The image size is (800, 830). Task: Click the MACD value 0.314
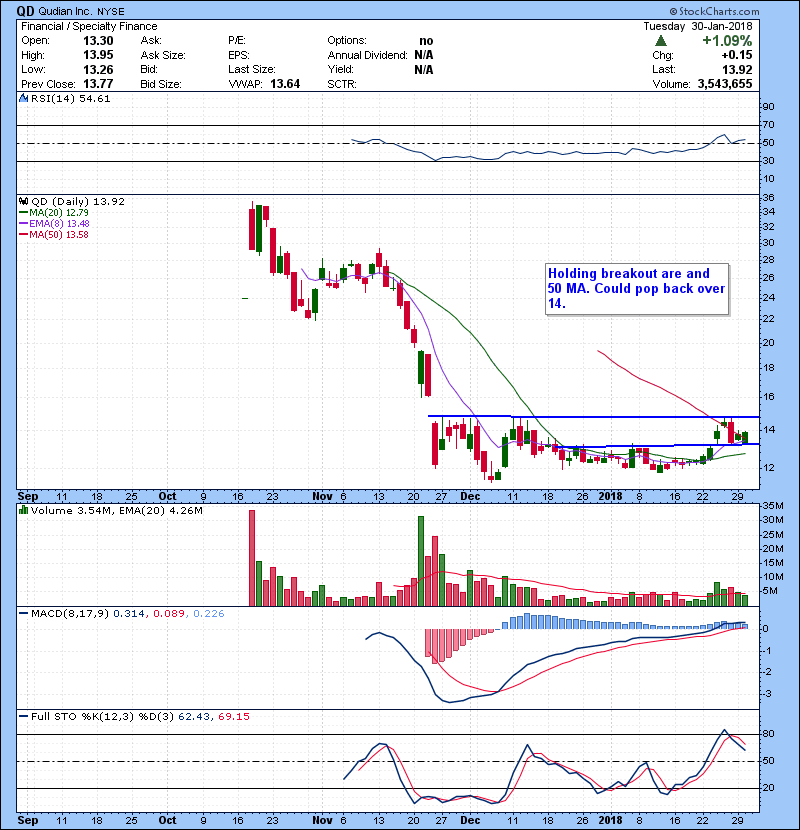coord(129,614)
